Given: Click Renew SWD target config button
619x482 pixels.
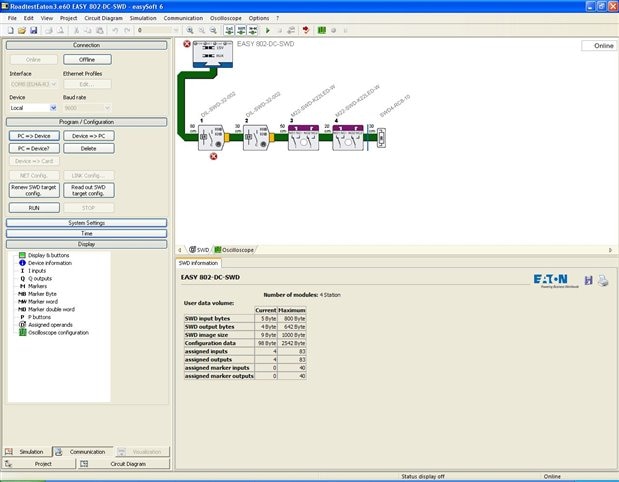Looking at the screenshot, I should click(34, 189).
